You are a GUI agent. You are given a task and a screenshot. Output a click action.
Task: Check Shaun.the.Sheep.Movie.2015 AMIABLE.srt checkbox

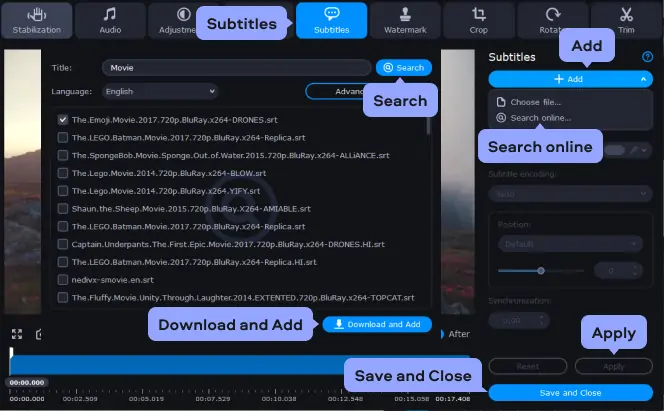pyautogui.click(x=63, y=209)
